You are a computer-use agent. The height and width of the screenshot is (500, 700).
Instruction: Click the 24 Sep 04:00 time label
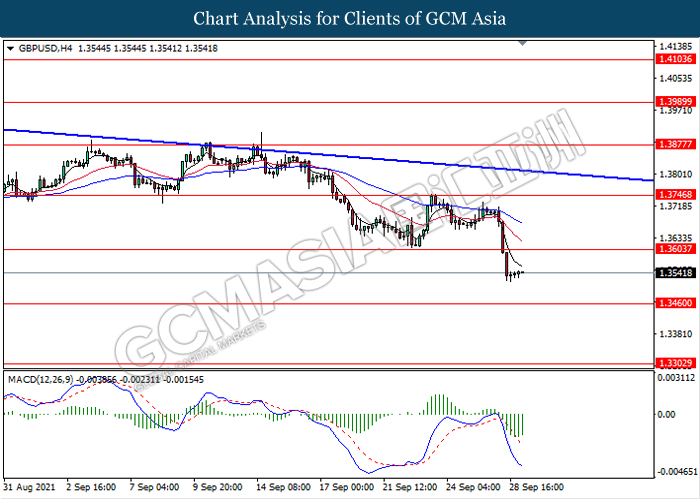473,487
